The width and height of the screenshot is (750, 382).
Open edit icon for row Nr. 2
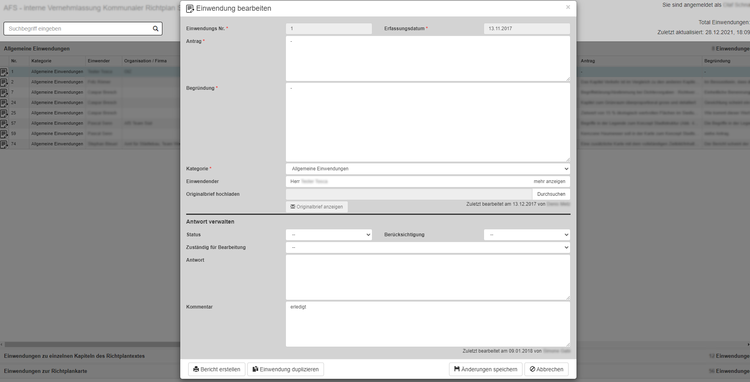pyautogui.click(x=4, y=82)
